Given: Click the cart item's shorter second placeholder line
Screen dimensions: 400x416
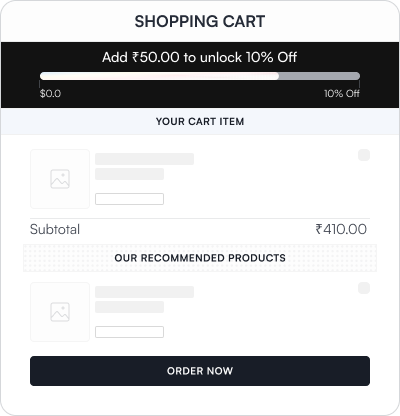Looking at the screenshot, I should click(129, 174).
